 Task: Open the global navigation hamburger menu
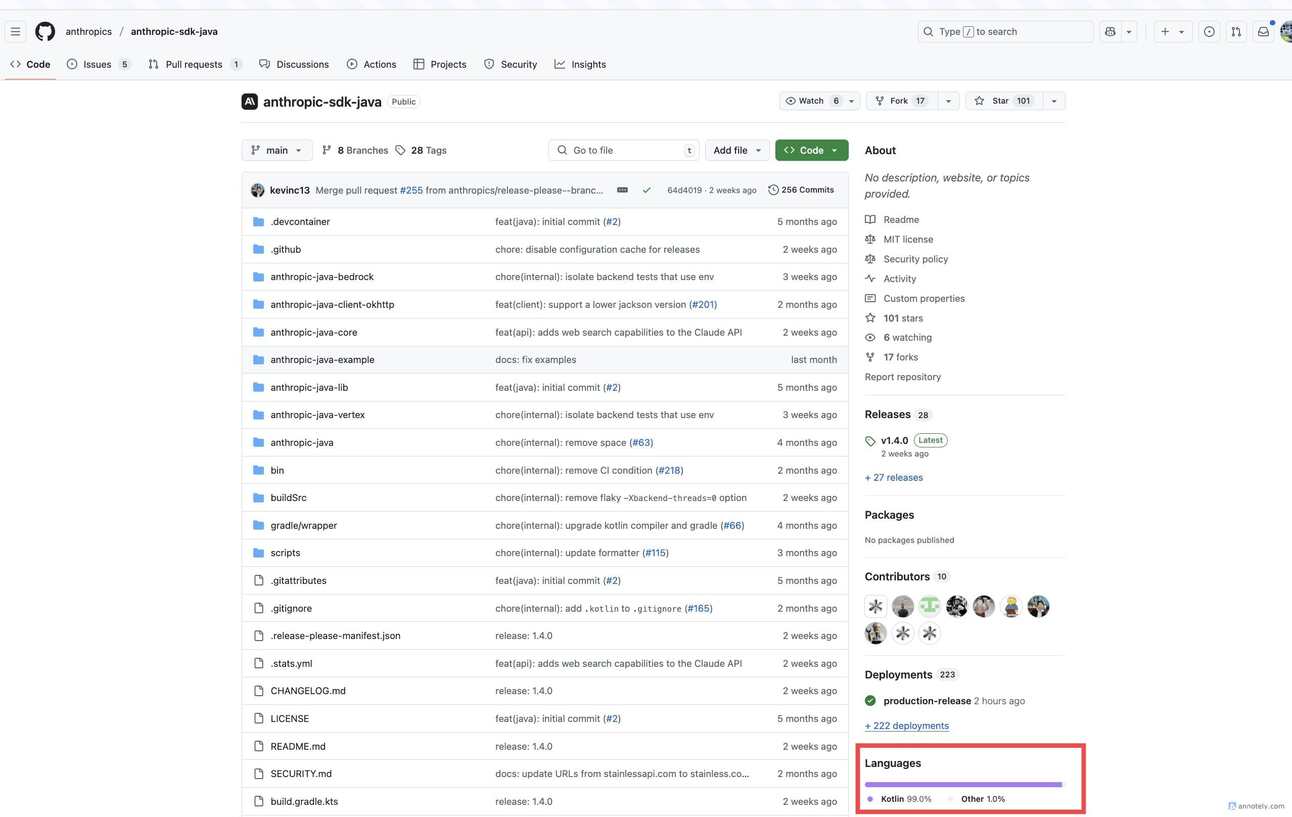(x=15, y=32)
